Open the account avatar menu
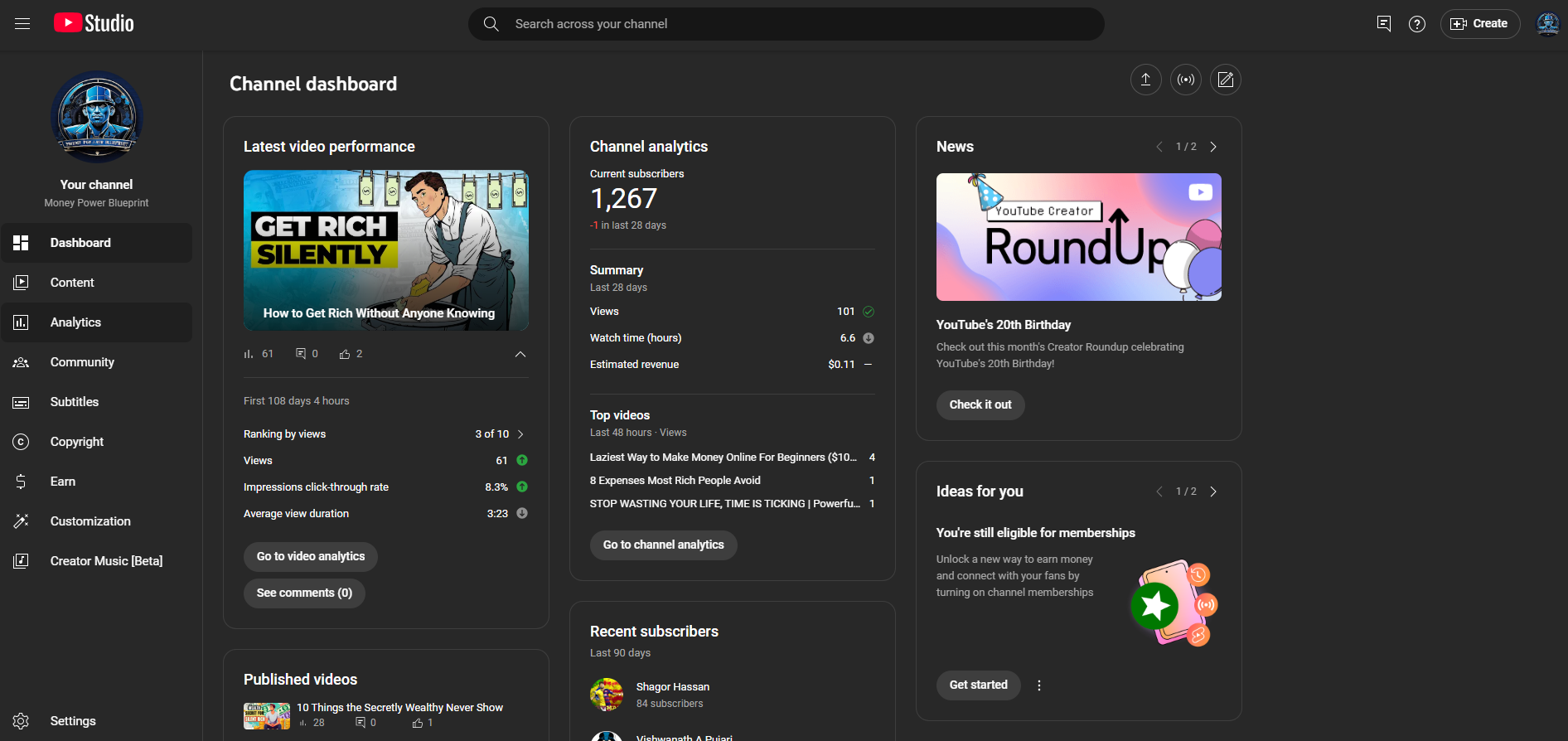Viewport: 1568px width, 741px height. pyautogui.click(x=1547, y=24)
